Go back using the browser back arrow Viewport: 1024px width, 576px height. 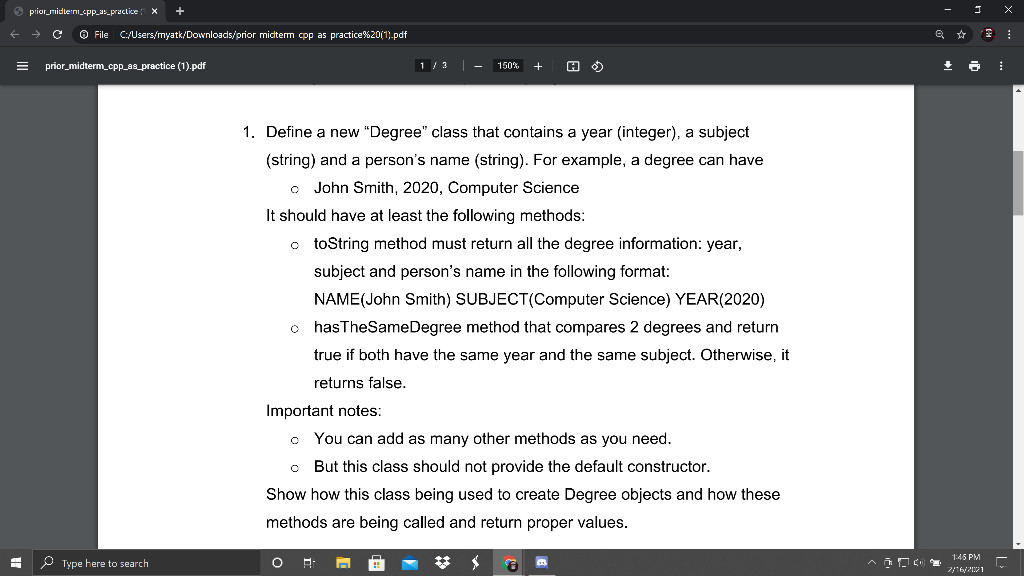click(x=12, y=31)
